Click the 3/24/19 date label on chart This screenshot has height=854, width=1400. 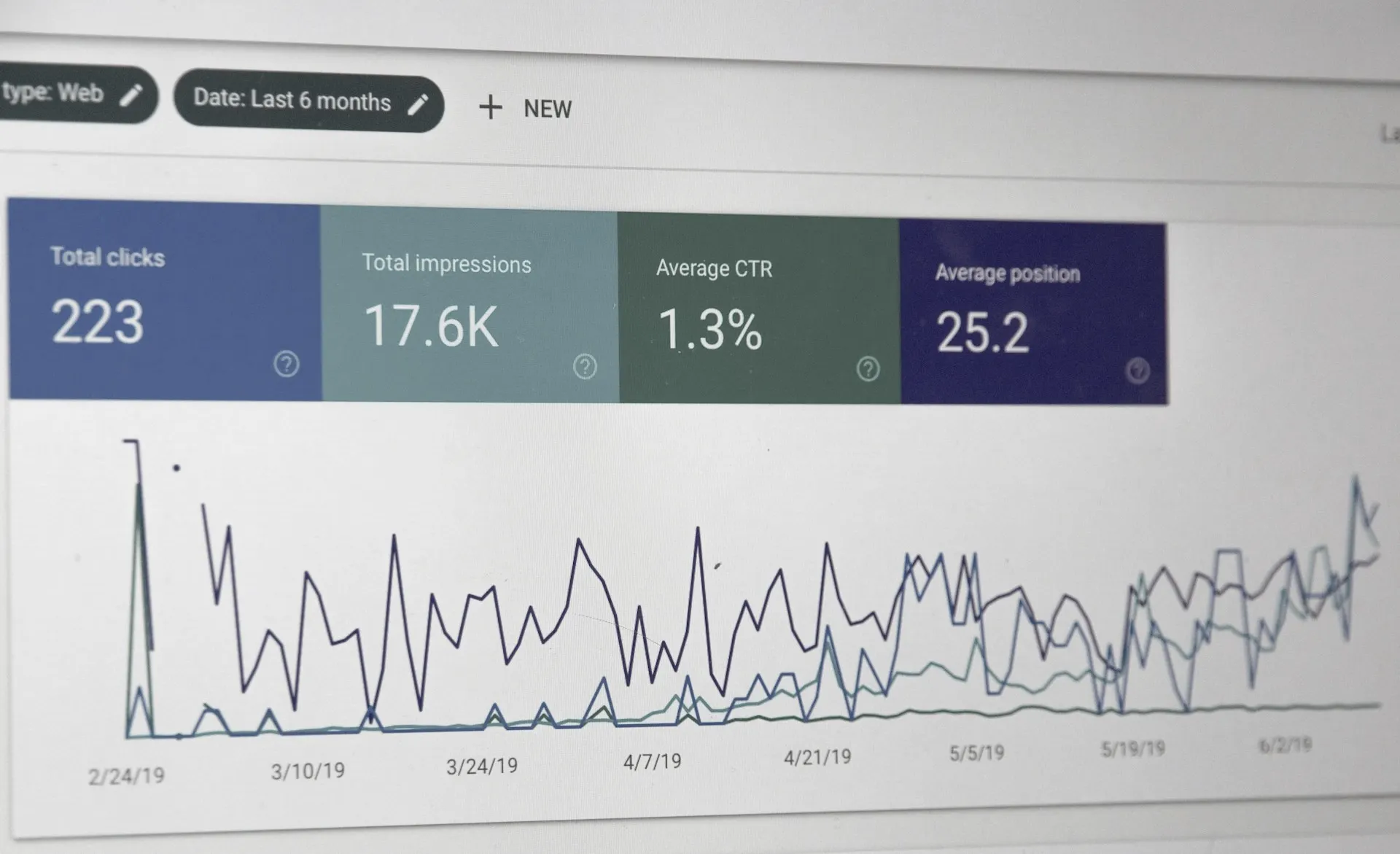[x=481, y=766]
